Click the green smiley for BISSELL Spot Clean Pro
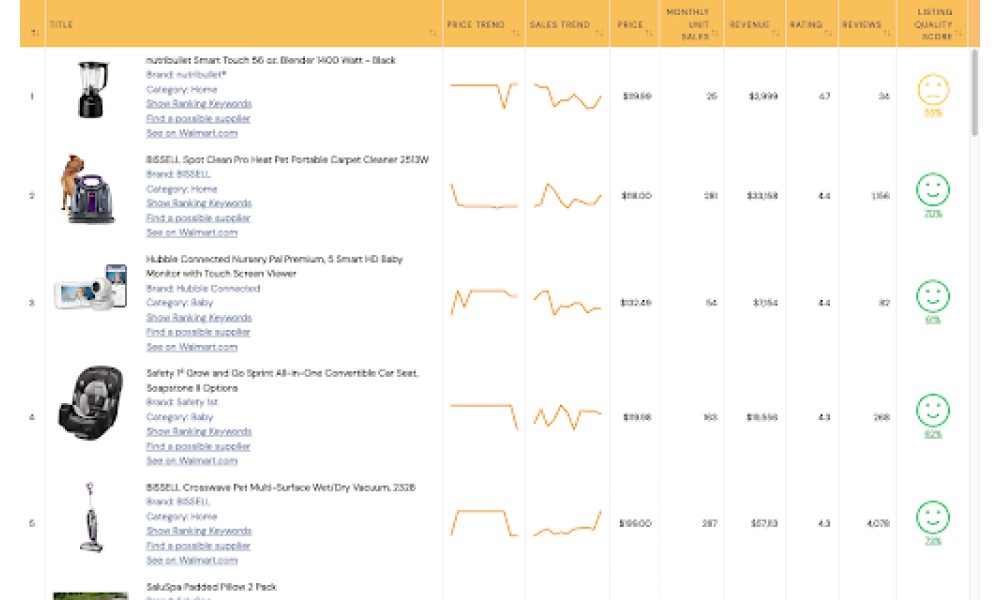1000x600 pixels. (933, 189)
